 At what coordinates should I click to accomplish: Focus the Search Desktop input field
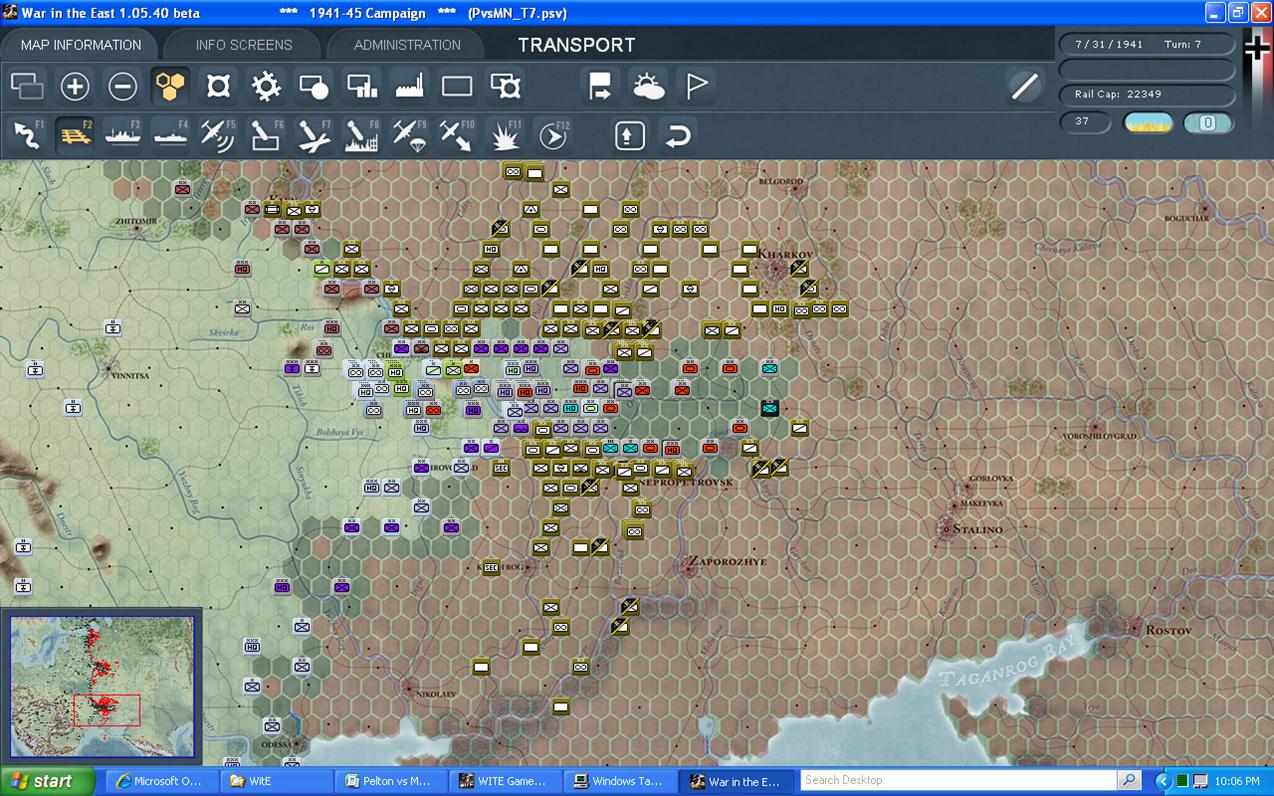(x=958, y=780)
